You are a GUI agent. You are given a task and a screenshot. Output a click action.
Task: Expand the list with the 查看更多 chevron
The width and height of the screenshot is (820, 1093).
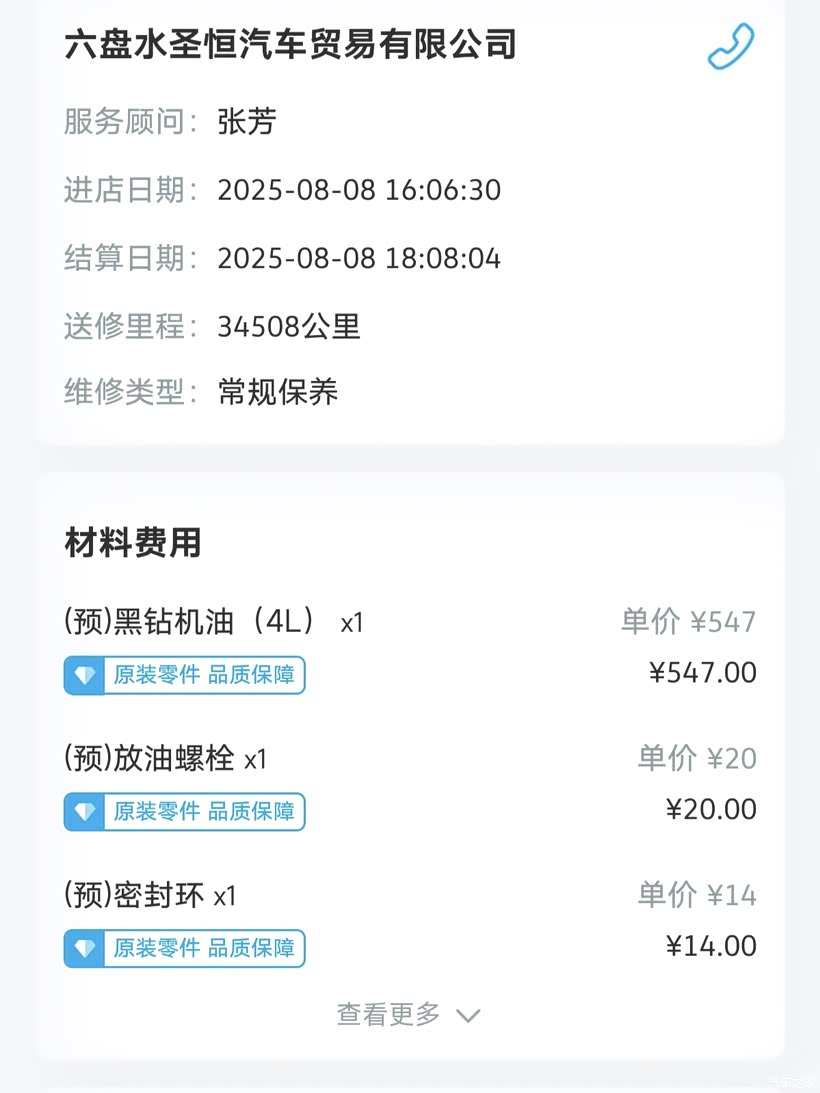(x=468, y=1016)
